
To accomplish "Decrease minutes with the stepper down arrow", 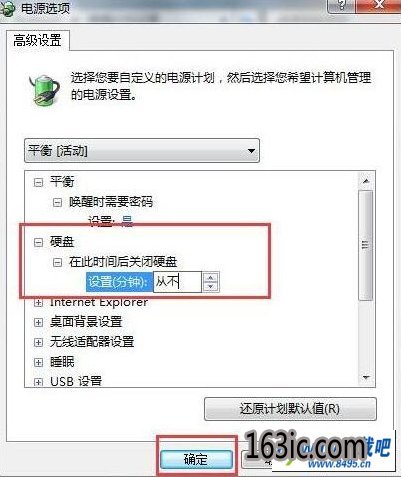I will point(210,287).
